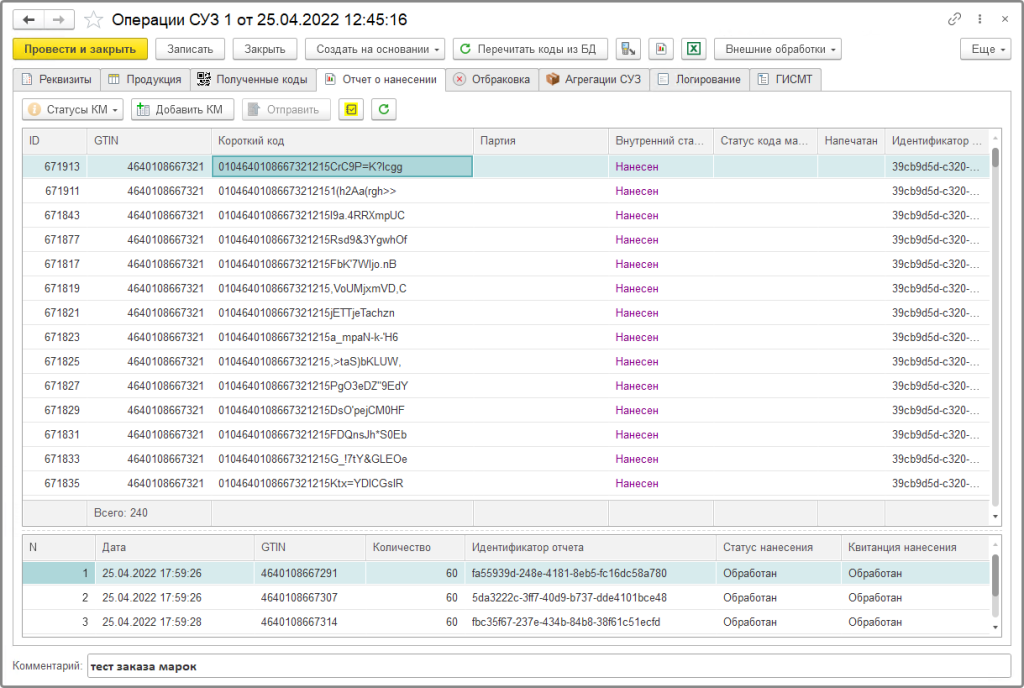Open the Полученные коды tab
The image size is (1024, 688).
253,79
